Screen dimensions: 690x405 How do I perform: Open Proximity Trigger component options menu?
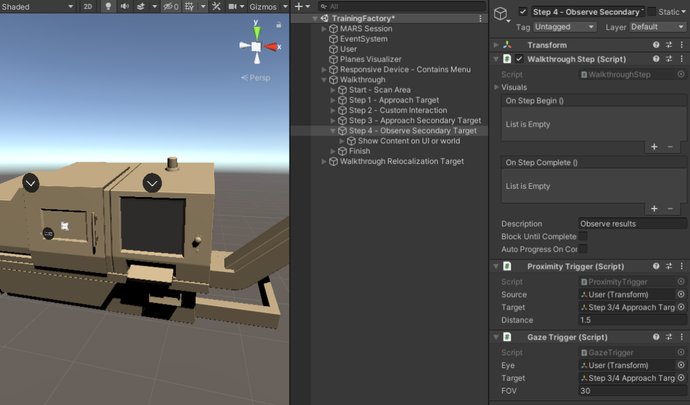click(x=682, y=266)
